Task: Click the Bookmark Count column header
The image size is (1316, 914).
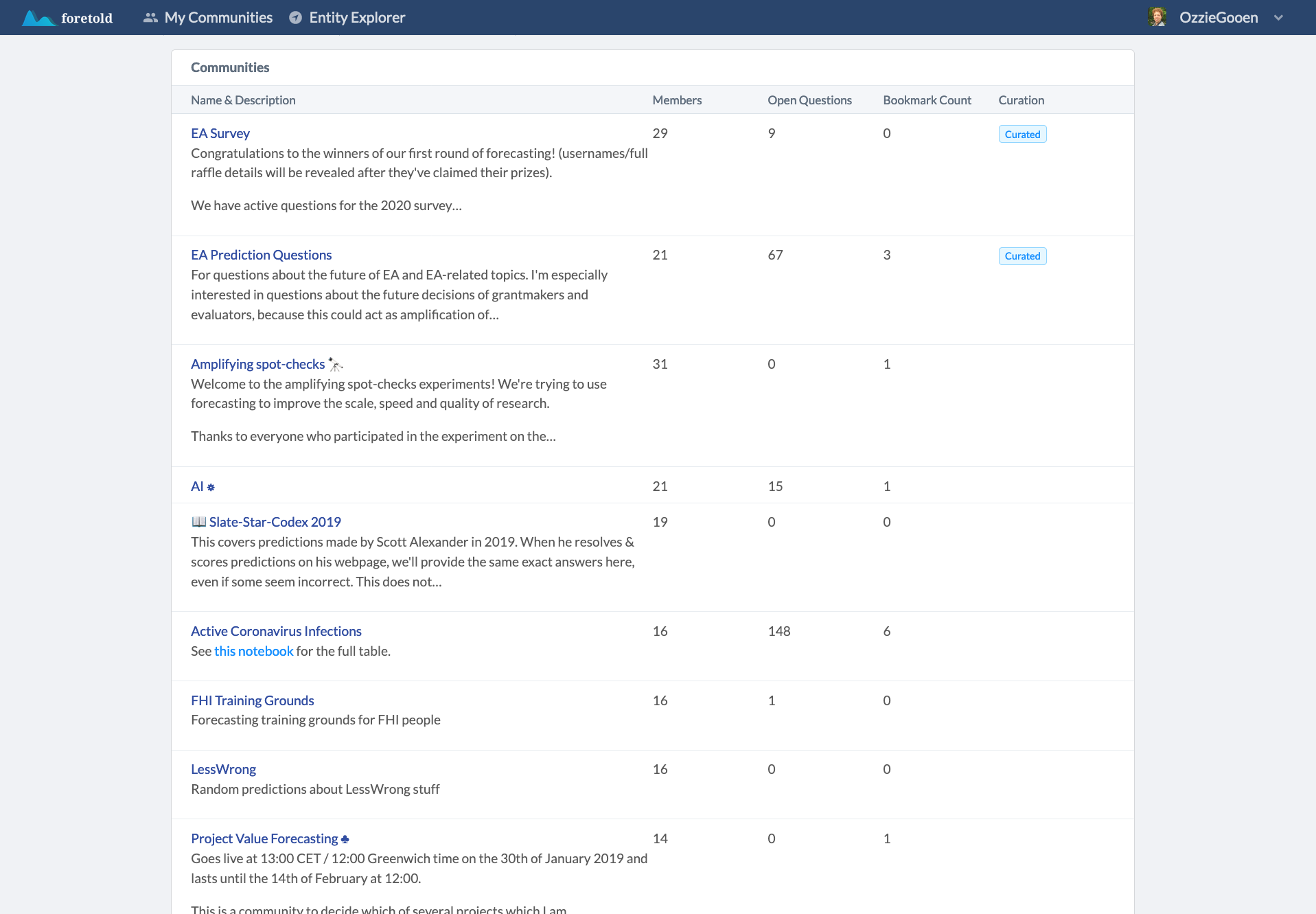Action: pyautogui.click(x=927, y=100)
